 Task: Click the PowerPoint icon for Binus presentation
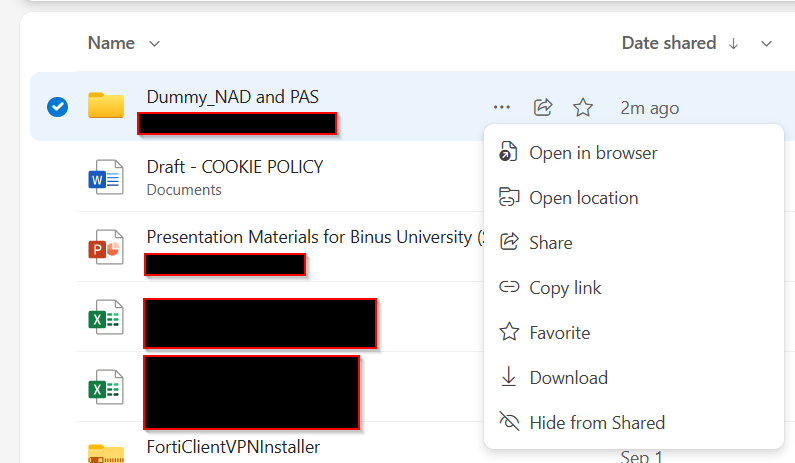(105, 247)
